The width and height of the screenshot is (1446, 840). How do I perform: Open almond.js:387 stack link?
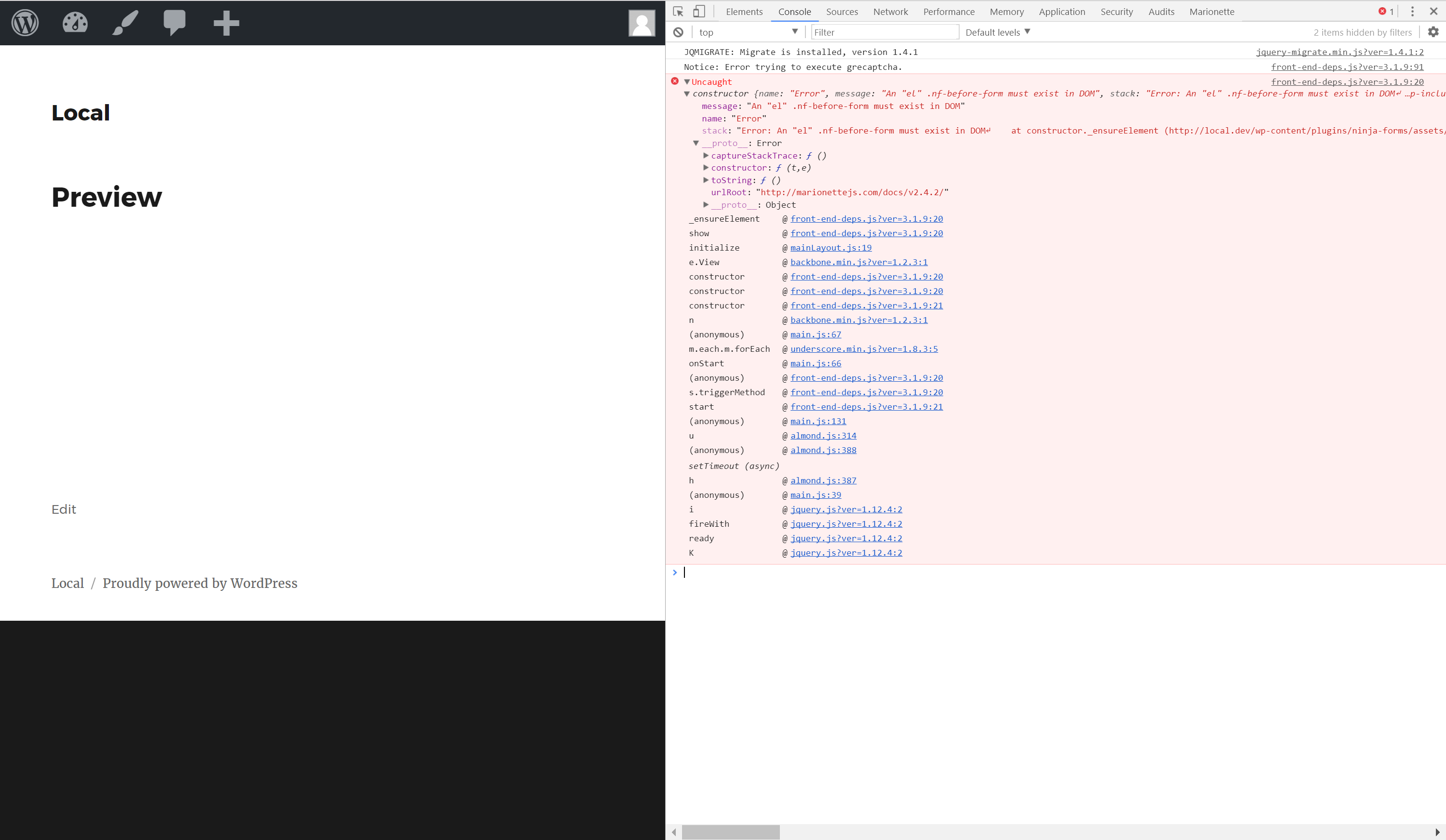(x=823, y=480)
